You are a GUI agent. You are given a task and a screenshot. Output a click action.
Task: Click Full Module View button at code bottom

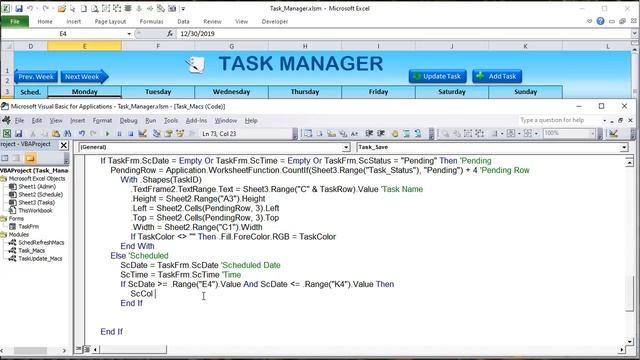tap(87, 349)
